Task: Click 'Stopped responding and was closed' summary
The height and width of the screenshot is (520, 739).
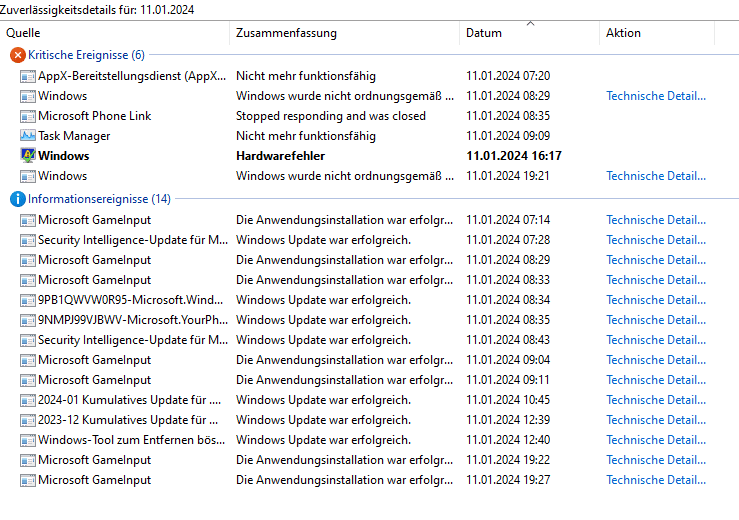Action: (x=331, y=116)
